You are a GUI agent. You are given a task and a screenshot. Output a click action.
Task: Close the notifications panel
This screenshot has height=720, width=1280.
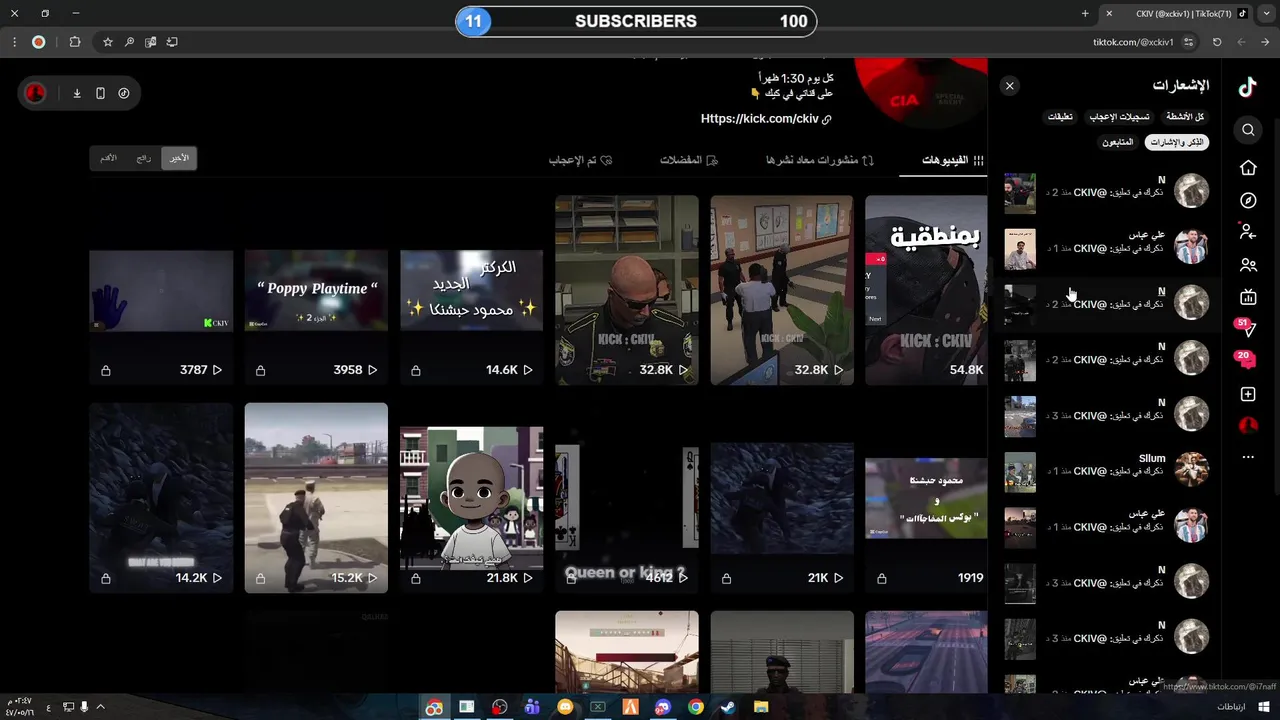[1010, 86]
